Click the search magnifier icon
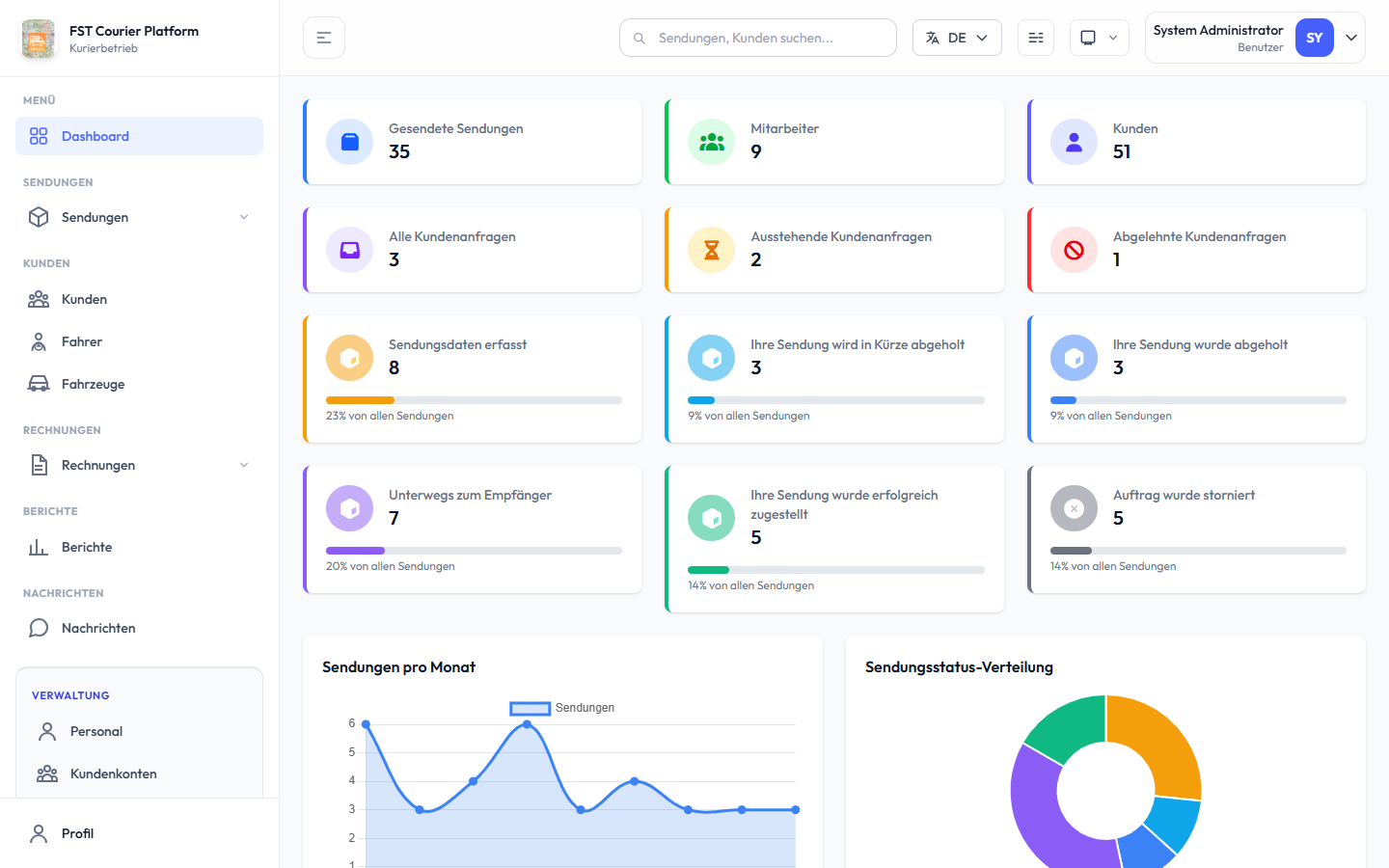Screen dimensions: 1389x868 click(x=640, y=39)
